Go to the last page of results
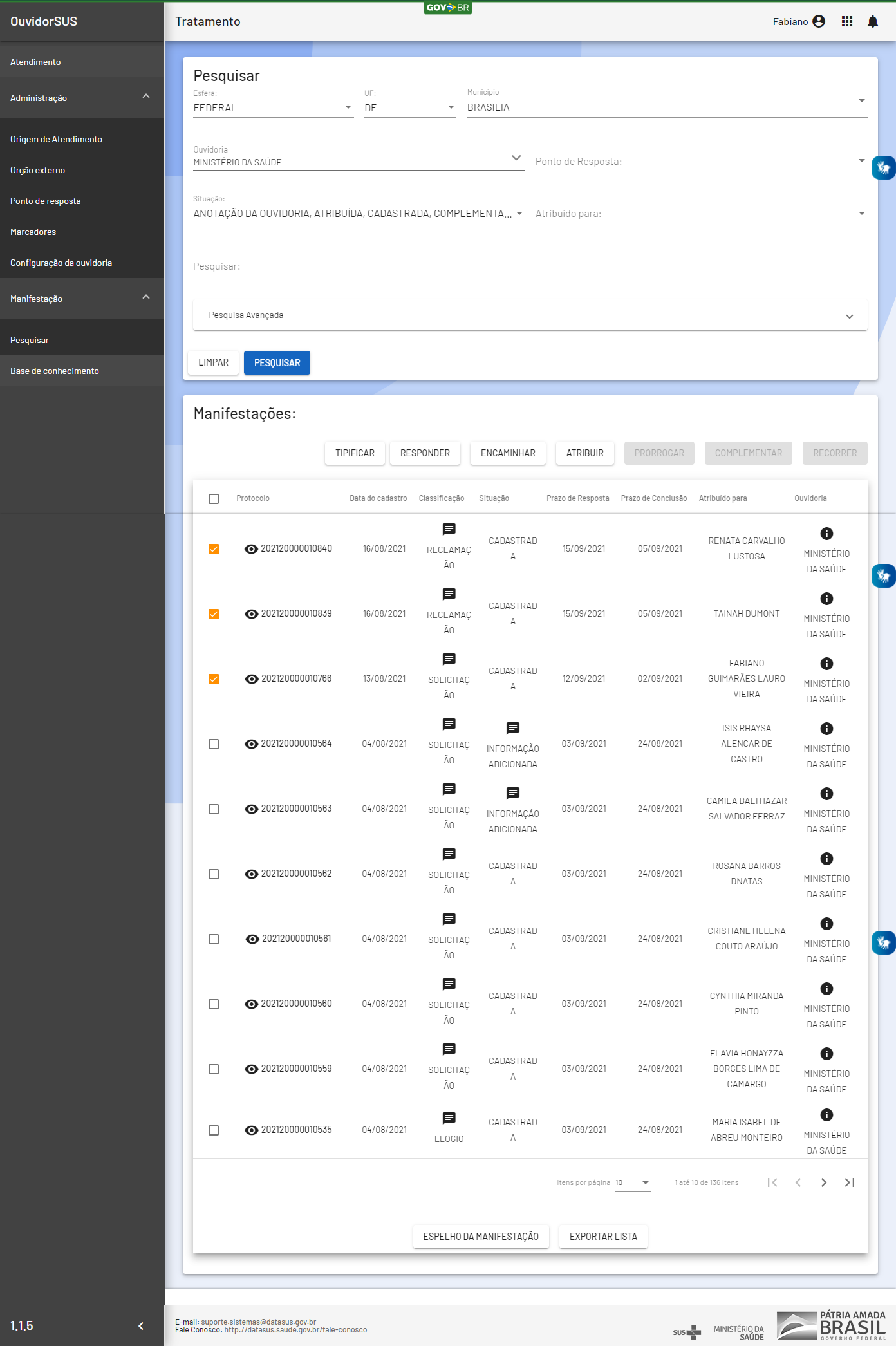 tap(849, 1182)
